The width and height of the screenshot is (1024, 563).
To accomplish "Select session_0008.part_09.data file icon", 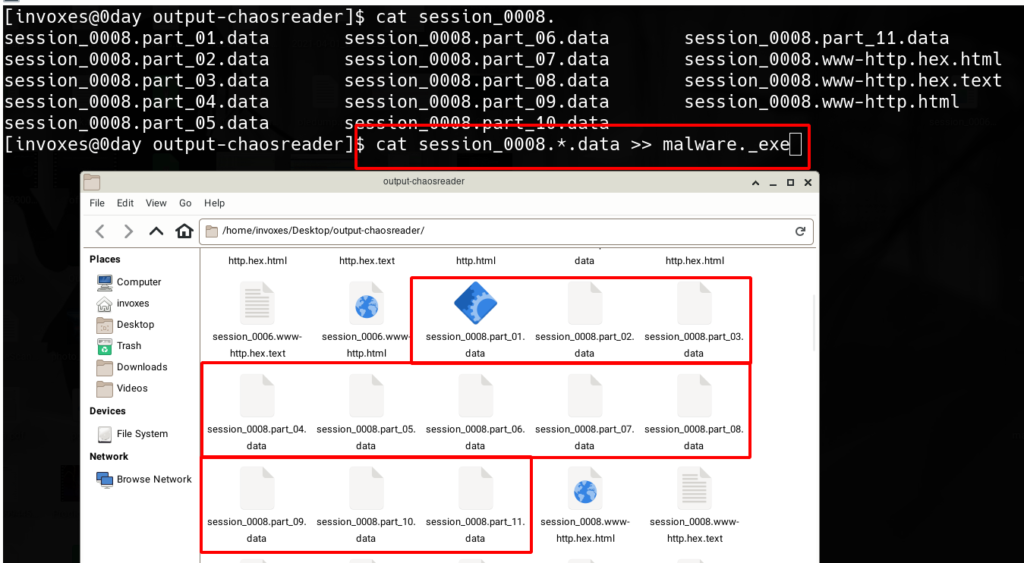I will tap(257, 489).
